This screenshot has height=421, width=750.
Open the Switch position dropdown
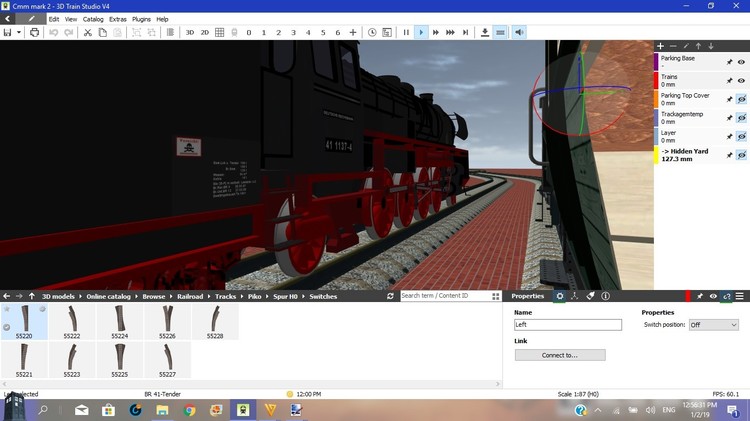coord(714,325)
